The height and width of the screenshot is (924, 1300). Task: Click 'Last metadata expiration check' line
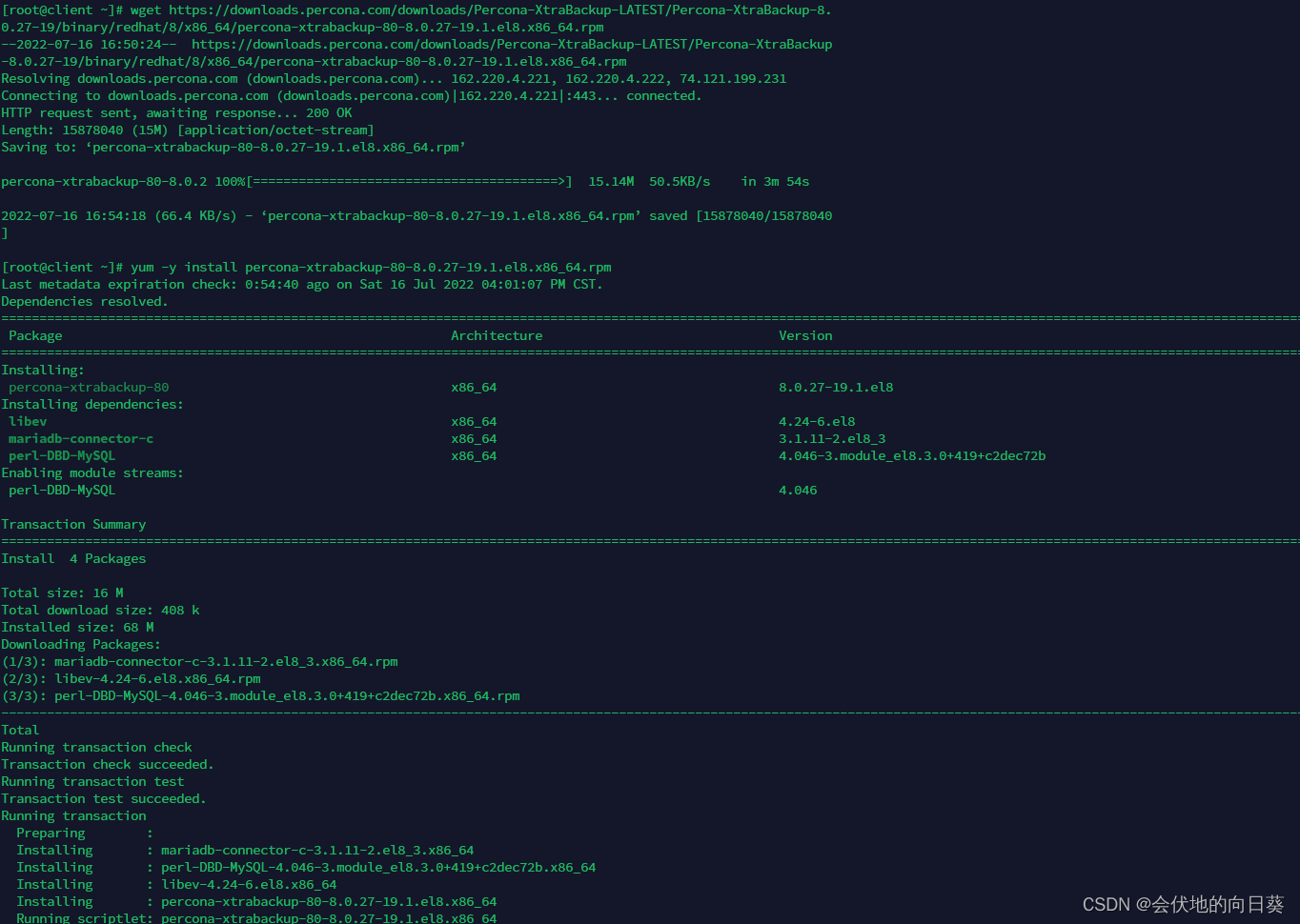pos(302,285)
